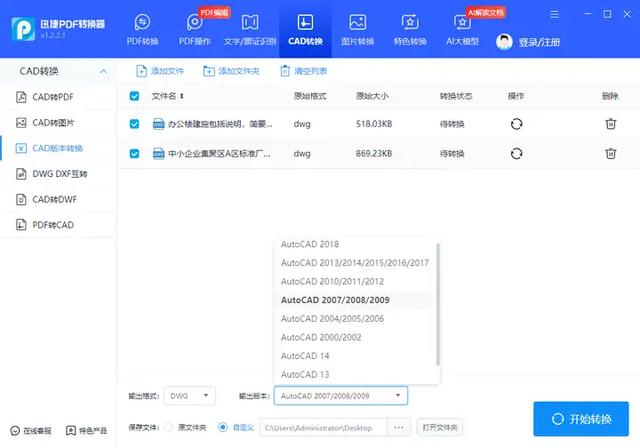The image size is (640, 448).
Task: Open the 输出格式 DWG dropdown
Action: point(189,396)
